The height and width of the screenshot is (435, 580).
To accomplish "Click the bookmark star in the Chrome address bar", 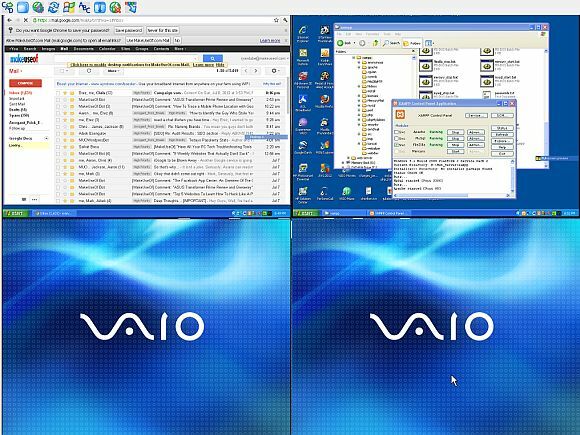I will tap(276, 20).
